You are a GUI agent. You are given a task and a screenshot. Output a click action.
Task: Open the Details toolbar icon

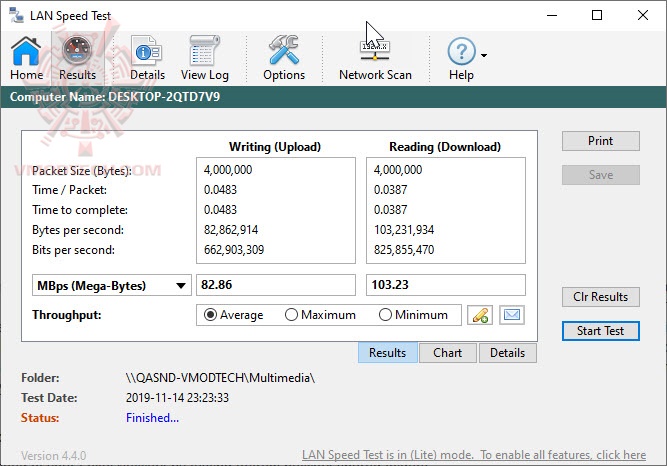point(147,58)
